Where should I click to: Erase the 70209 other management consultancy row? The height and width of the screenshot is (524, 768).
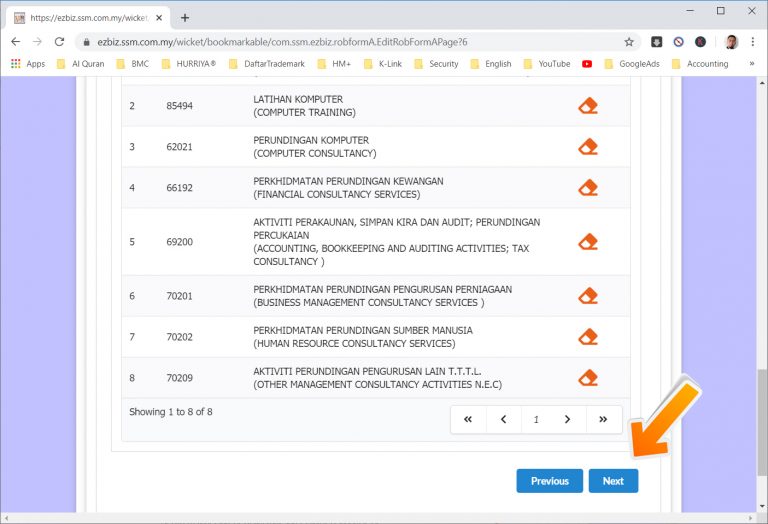coord(588,378)
